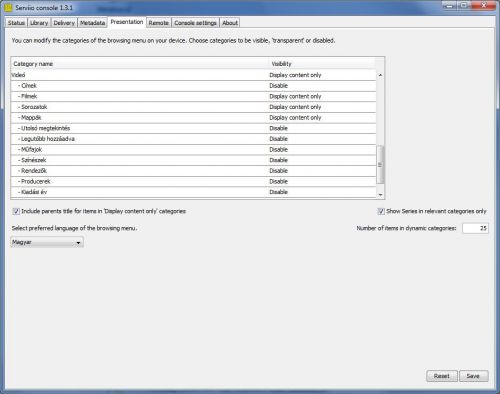Change visibility of Videó row

[x=322, y=75]
